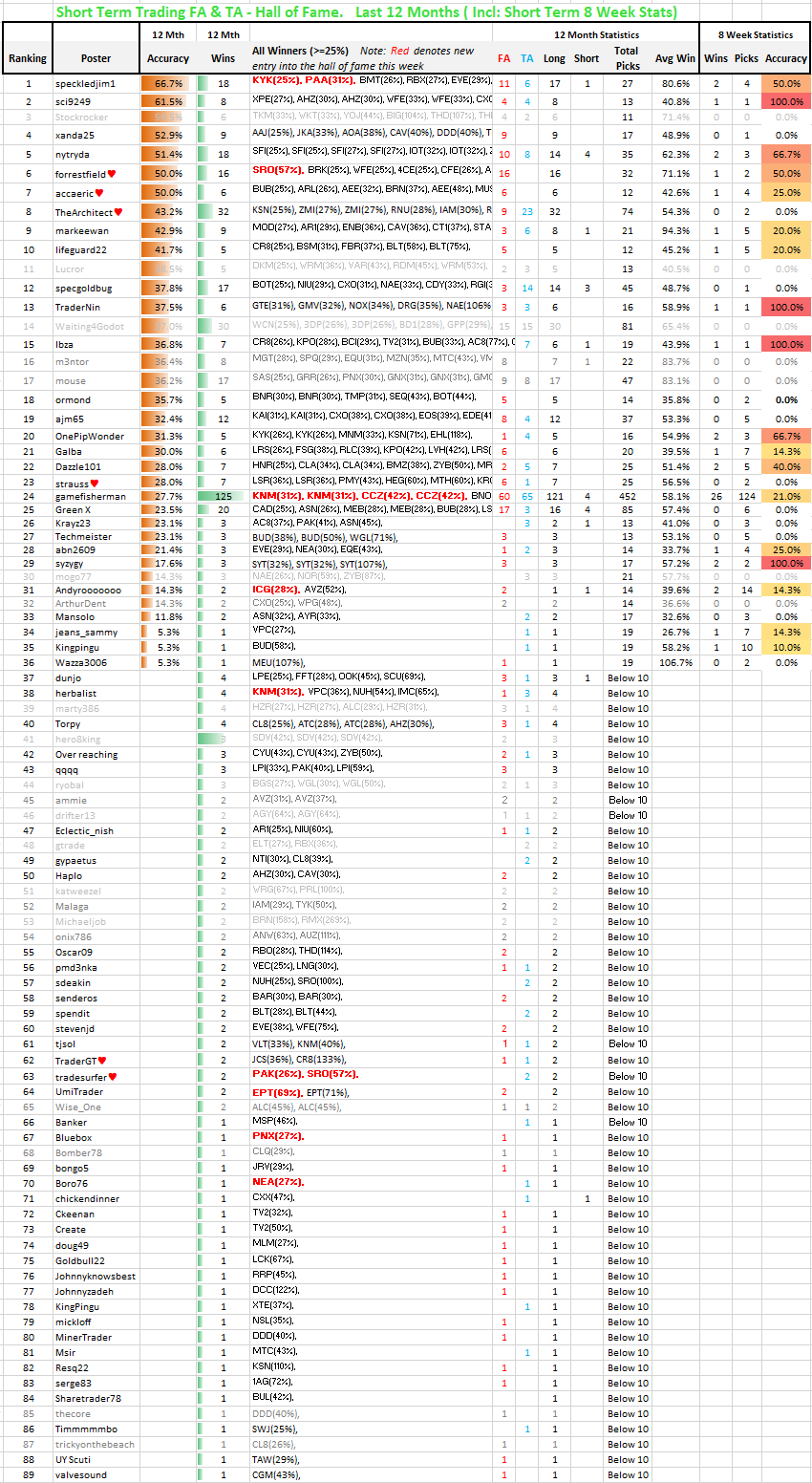Screen dimensions: 812x1483
Task: Select poster name herbalist
Action: tap(75, 693)
